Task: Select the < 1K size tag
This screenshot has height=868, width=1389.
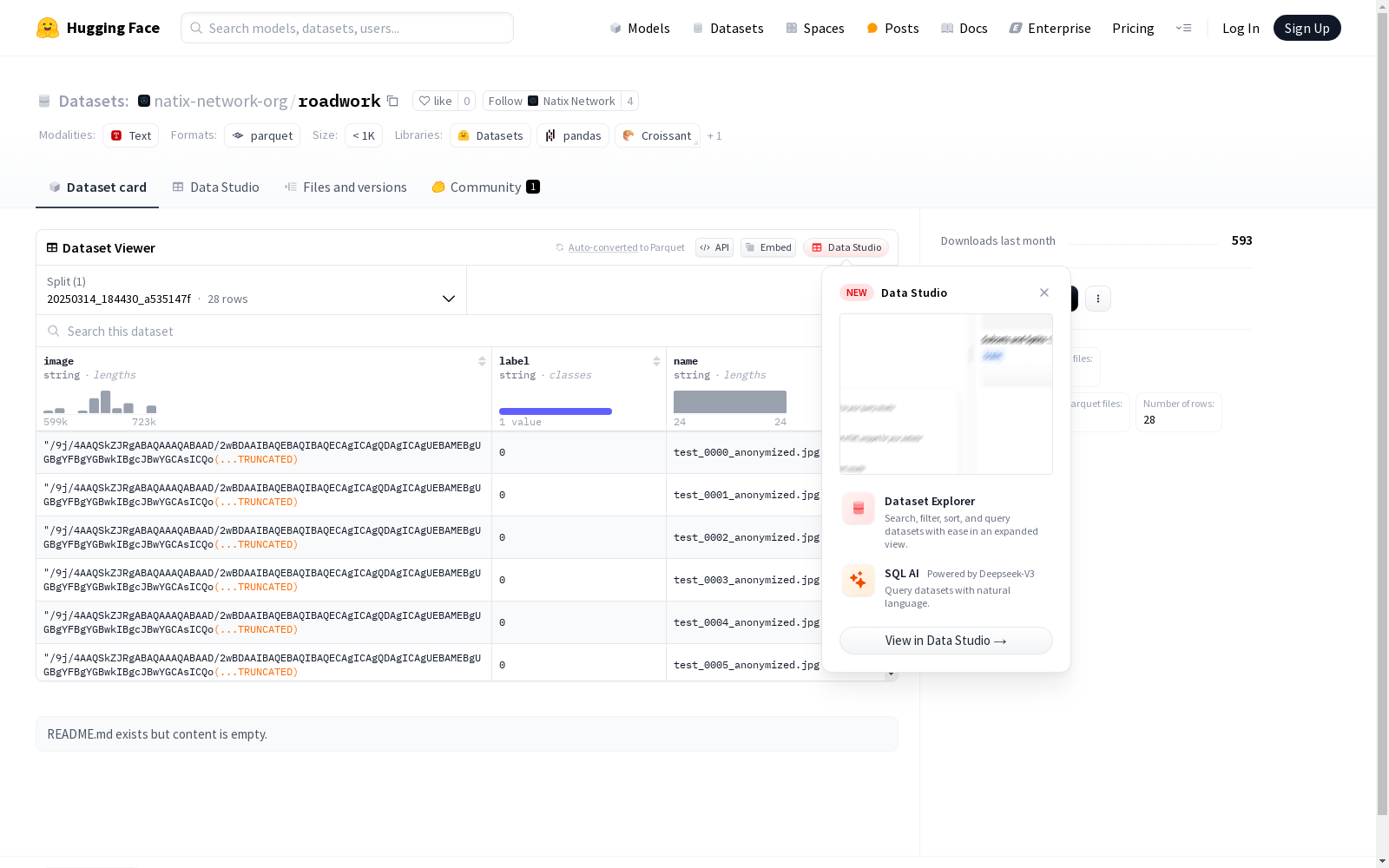Action: pos(364,135)
